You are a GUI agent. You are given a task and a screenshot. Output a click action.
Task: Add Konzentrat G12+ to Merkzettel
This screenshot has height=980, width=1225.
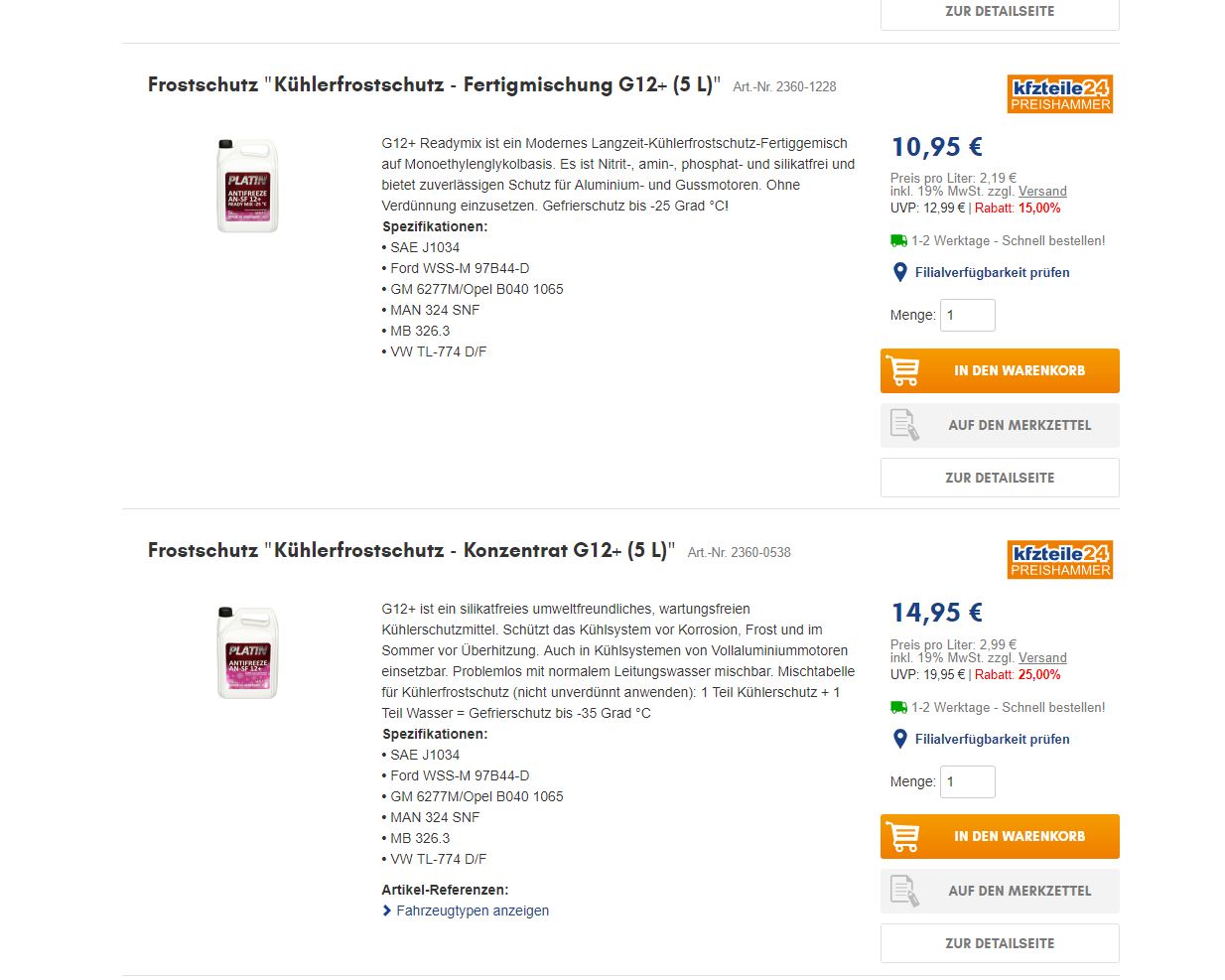1019,891
